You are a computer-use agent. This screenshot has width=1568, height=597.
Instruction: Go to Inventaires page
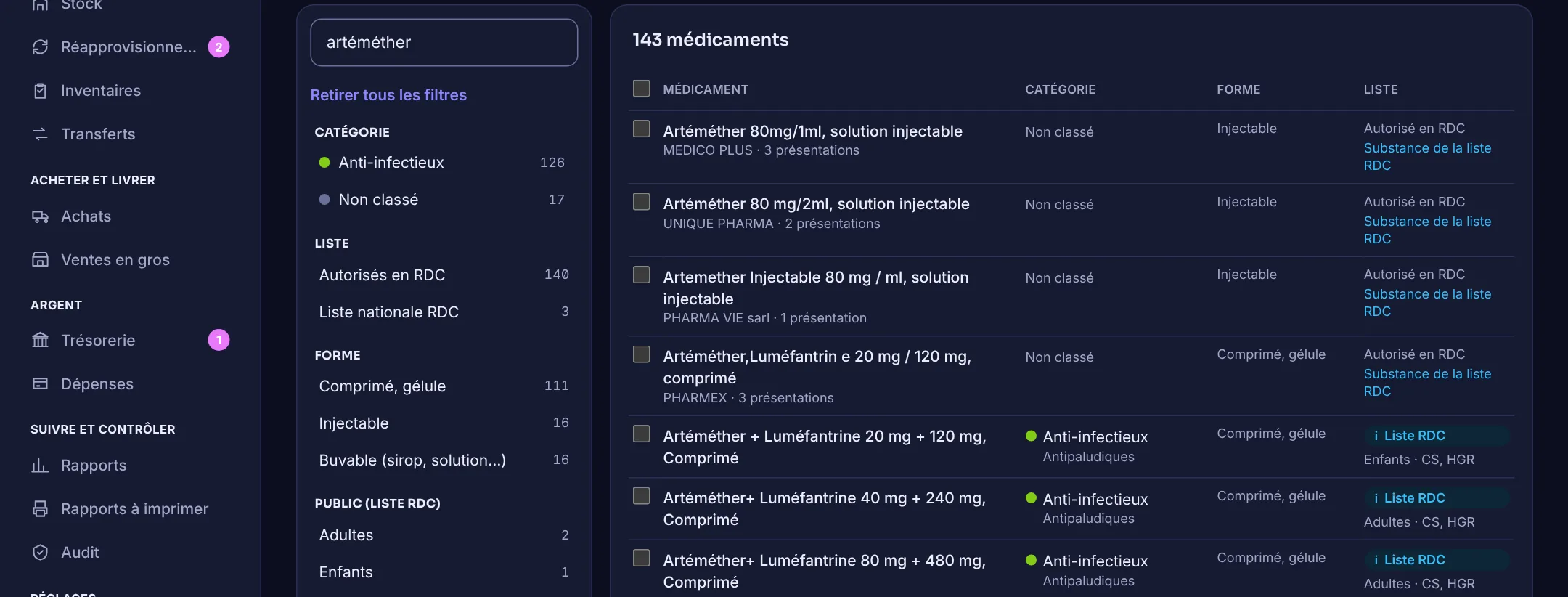[101, 91]
